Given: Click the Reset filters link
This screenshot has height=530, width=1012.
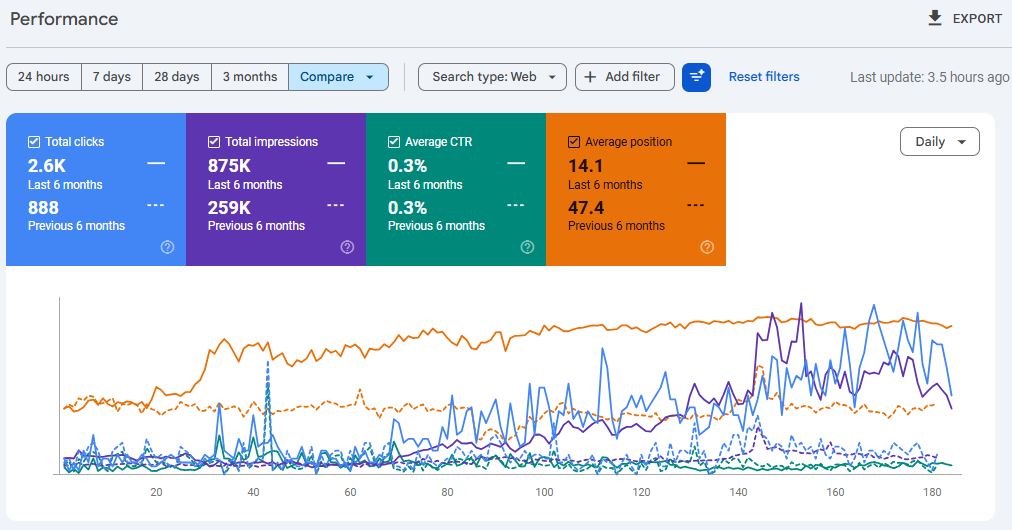Looking at the screenshot, I should pos(764,77).
